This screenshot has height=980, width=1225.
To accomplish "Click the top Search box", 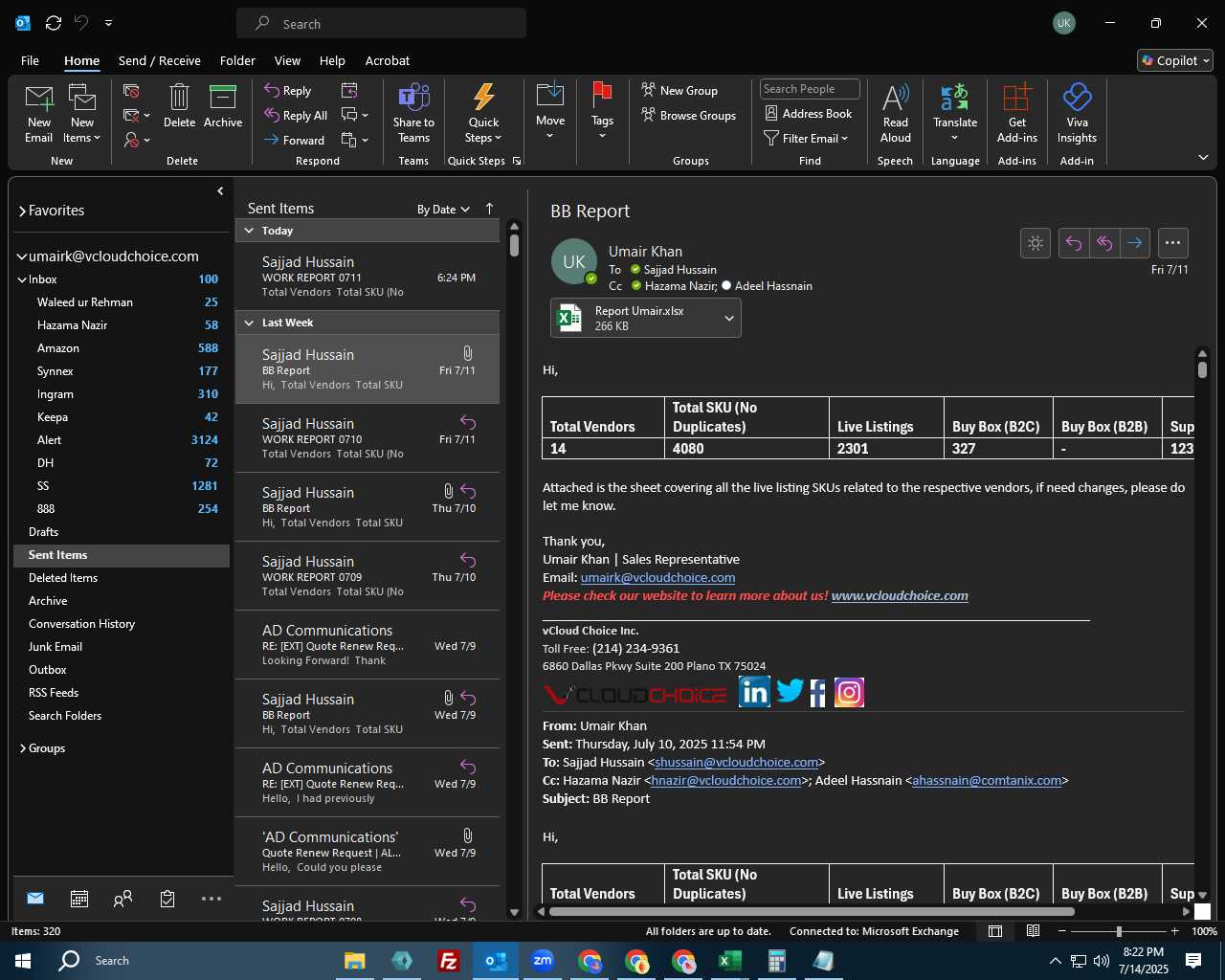I will coord(381,24).
